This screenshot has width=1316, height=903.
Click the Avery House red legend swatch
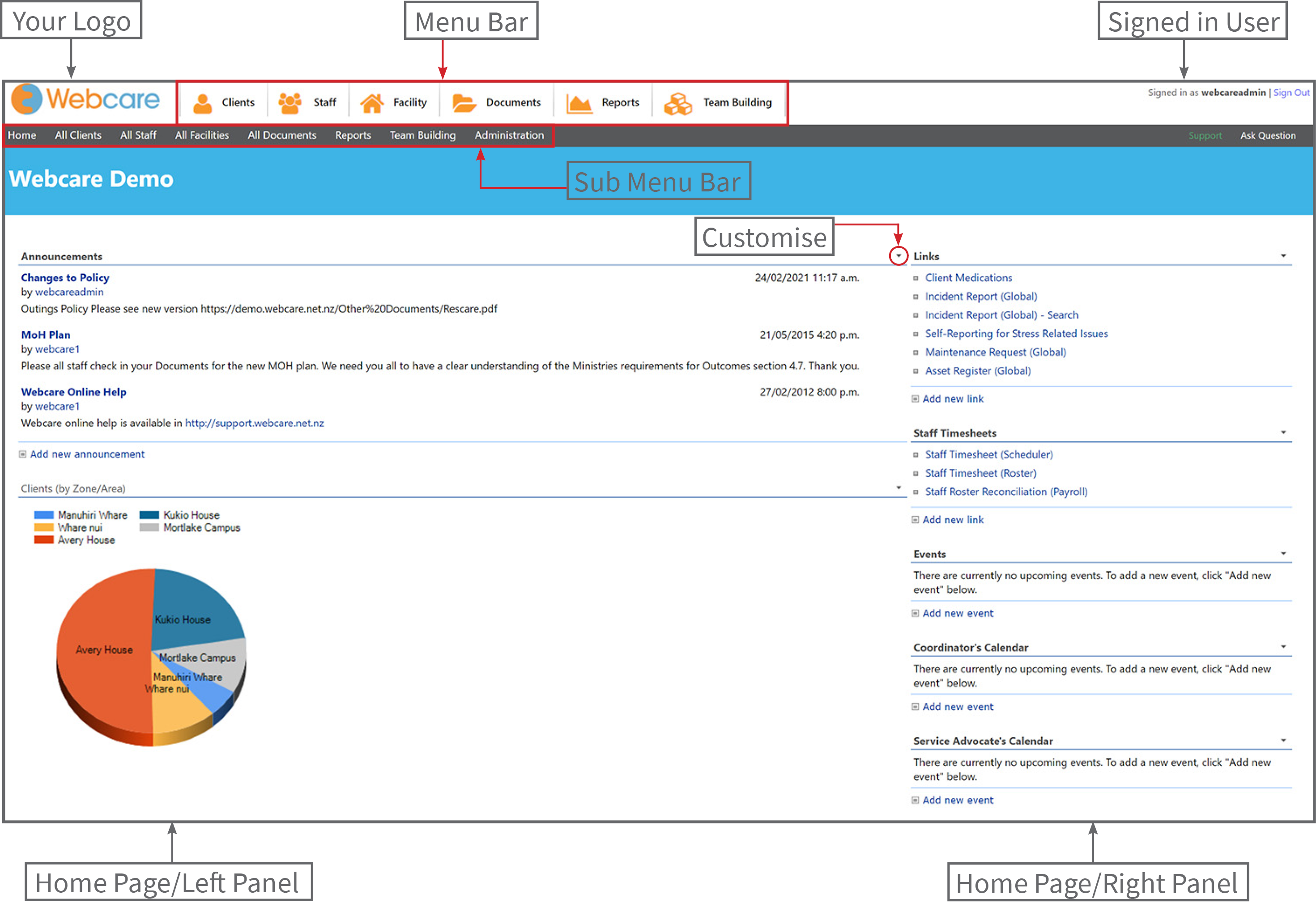click(44, 540)
